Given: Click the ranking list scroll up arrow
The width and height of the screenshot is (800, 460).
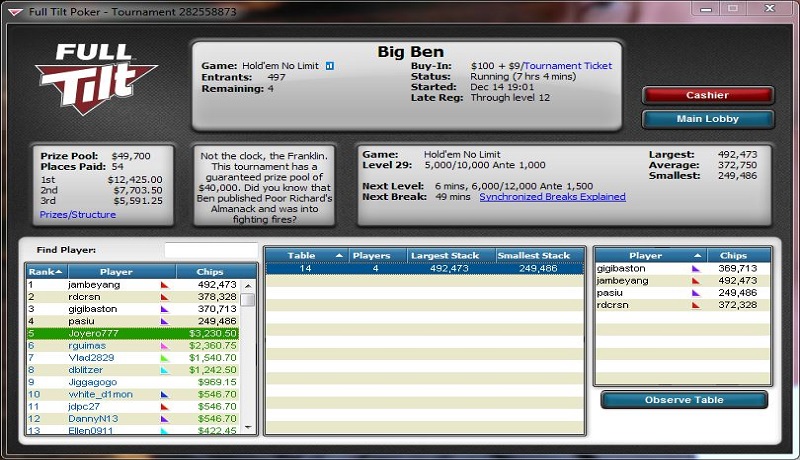Looking at the screenshot, I should tap(248, 286).
